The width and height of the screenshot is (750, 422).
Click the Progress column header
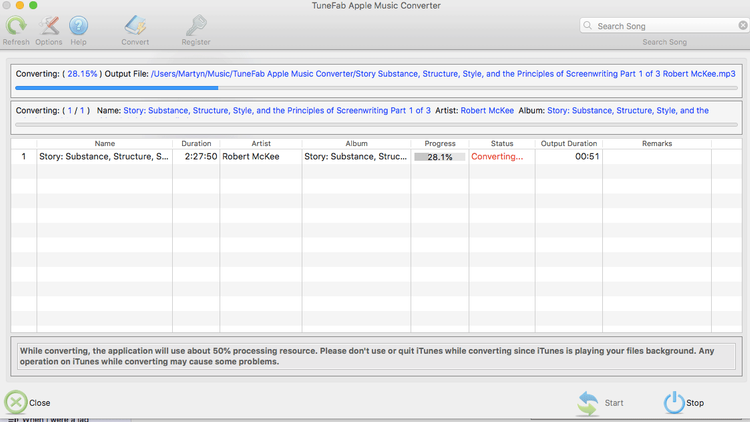(440, 144)
